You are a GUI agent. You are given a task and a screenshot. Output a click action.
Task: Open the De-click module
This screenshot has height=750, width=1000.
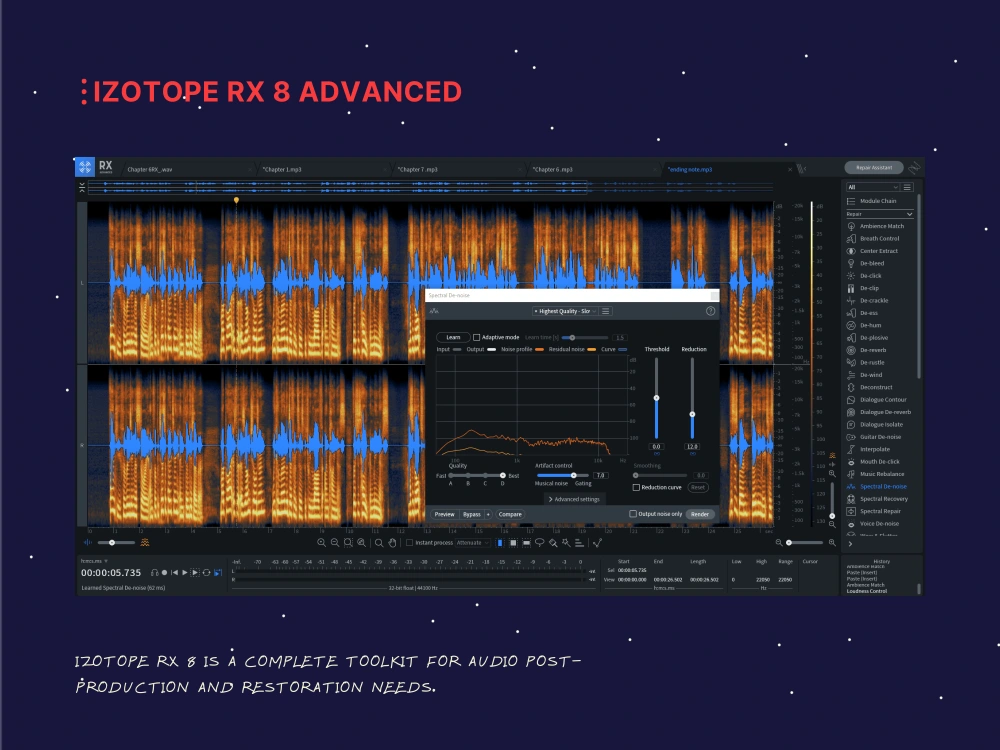(x=864, y=276)
